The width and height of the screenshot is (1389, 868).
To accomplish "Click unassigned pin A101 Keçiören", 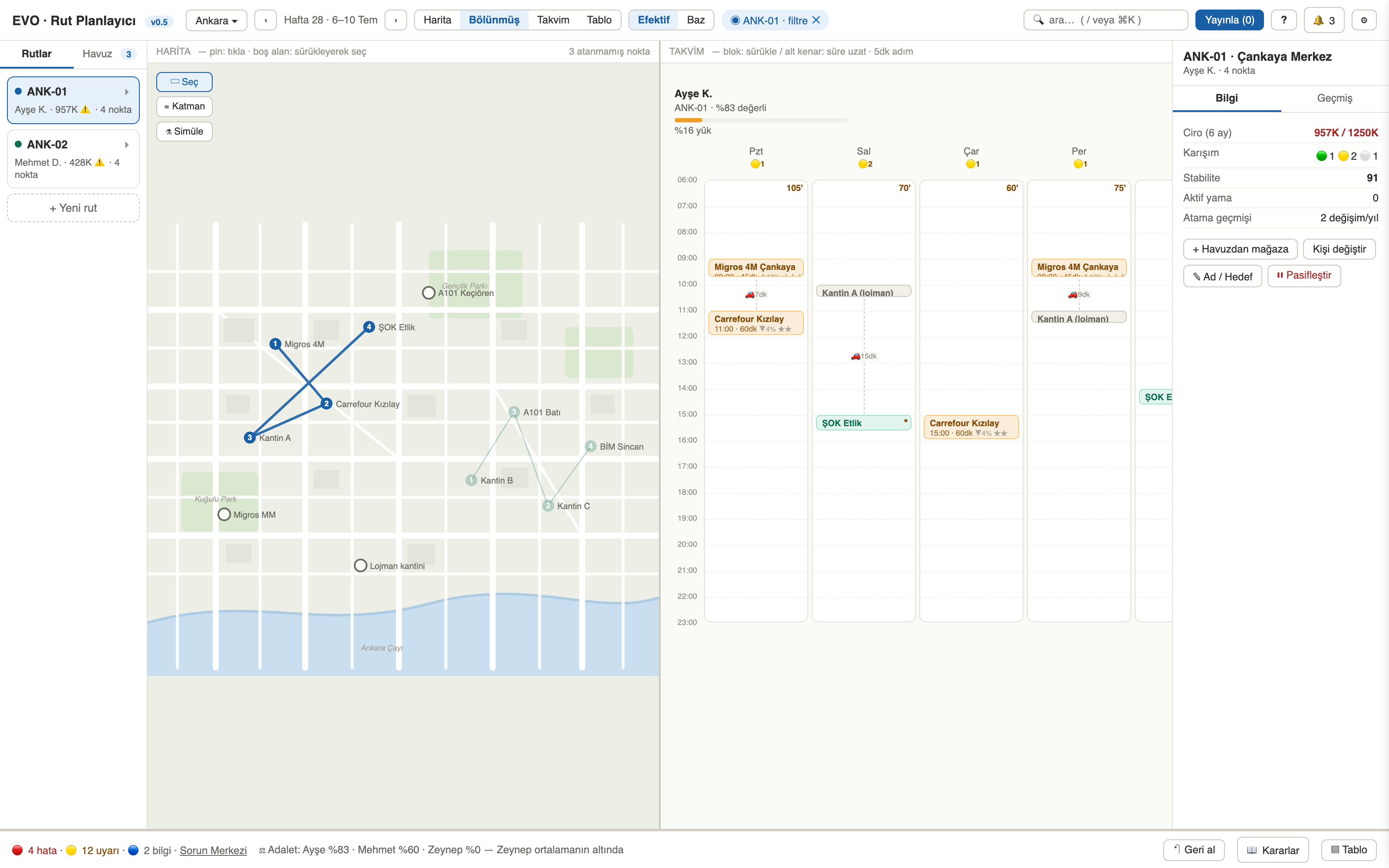I will (x=428, y=293).
